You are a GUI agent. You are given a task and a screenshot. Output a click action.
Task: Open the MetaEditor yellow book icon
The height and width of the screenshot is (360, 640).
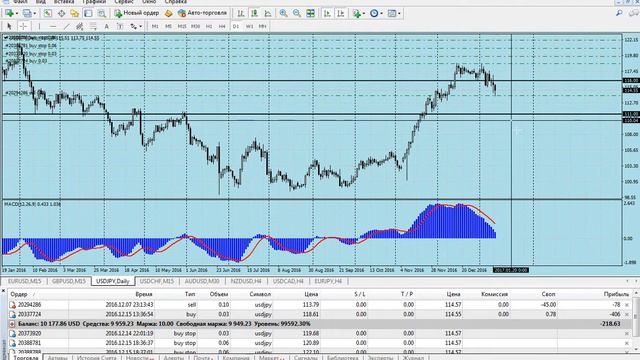[168, 13]
